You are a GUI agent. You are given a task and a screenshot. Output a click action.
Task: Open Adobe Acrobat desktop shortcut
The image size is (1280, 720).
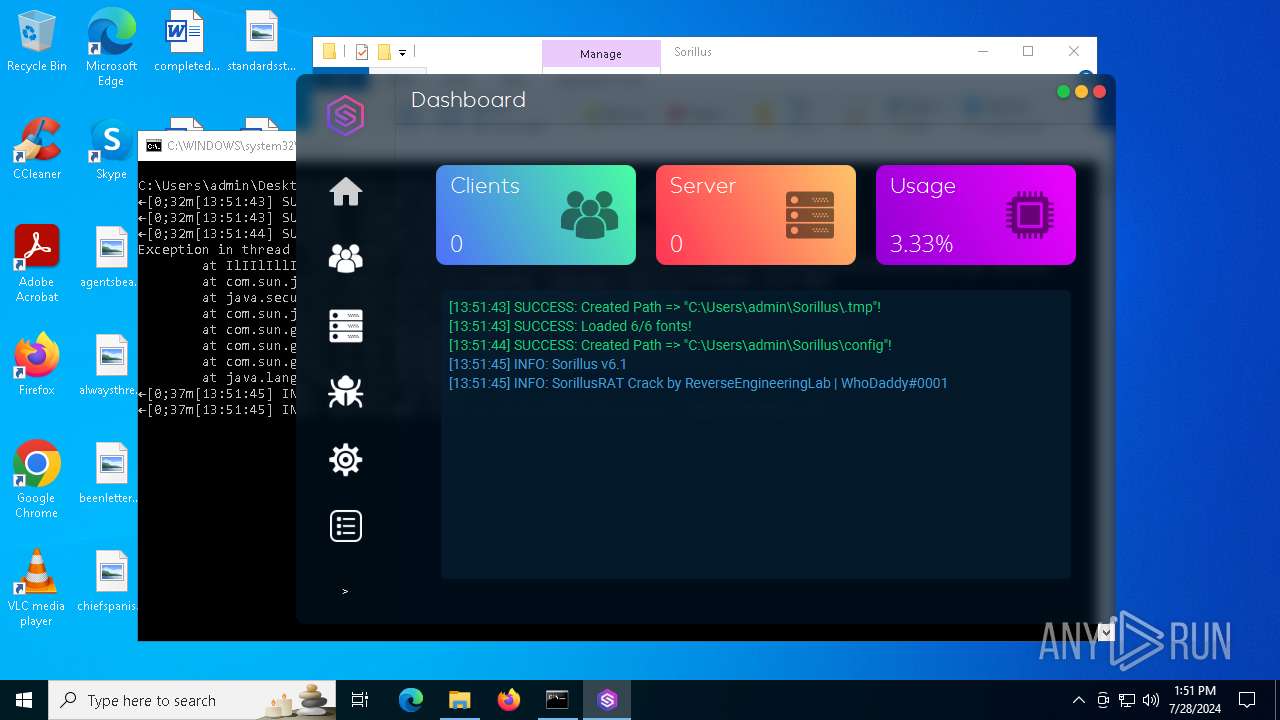(x=37, y=264)
